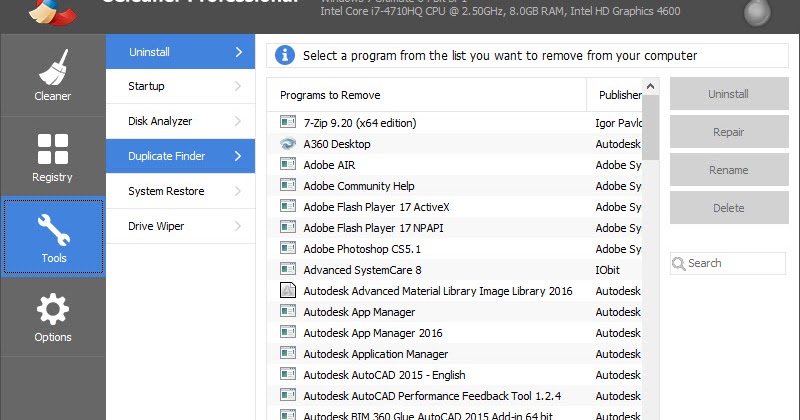Select the 7-Zip 9.20 (x64 edition) row

click(454, 122)
